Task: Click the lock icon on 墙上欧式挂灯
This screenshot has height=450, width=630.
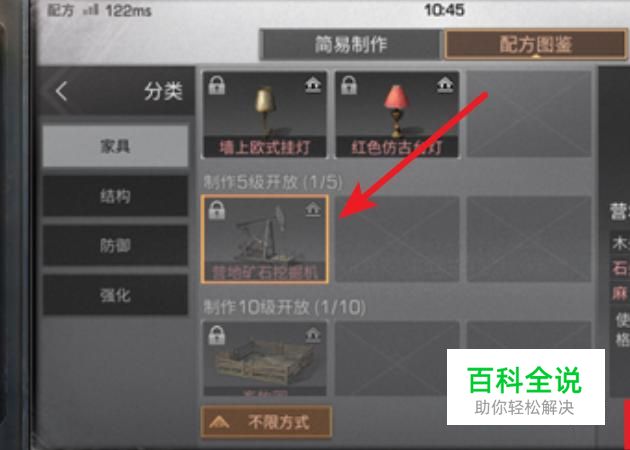Action: pyautogui.click(x=217, y=85)
